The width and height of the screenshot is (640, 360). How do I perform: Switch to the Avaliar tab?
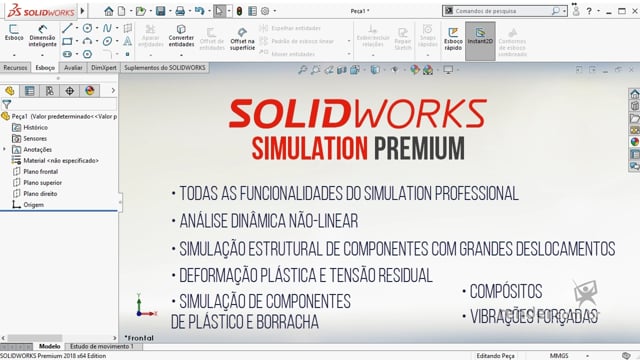[73, 67]
